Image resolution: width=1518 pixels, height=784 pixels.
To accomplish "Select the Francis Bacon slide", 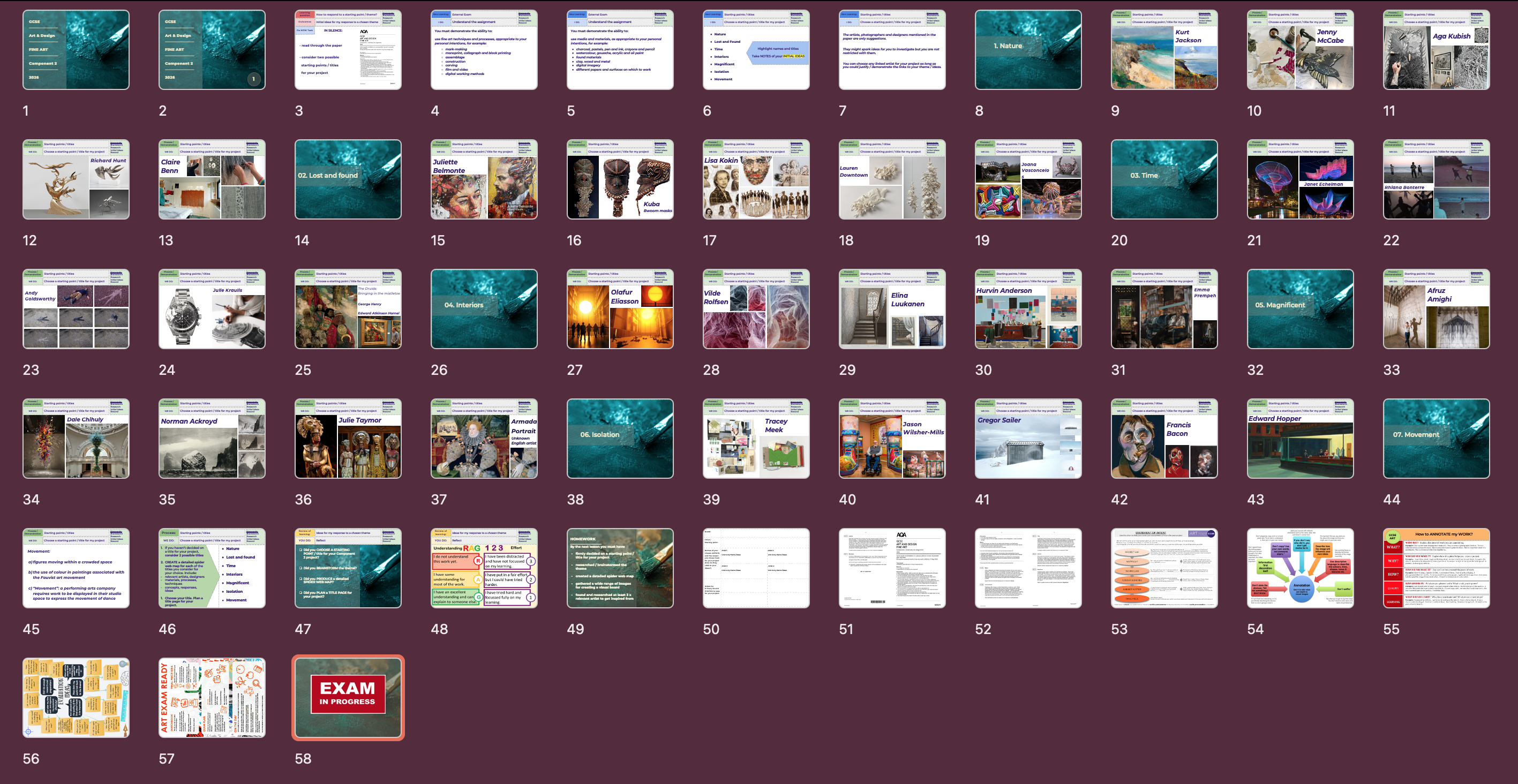I will pyautogui.click(x=1164, y=439).
